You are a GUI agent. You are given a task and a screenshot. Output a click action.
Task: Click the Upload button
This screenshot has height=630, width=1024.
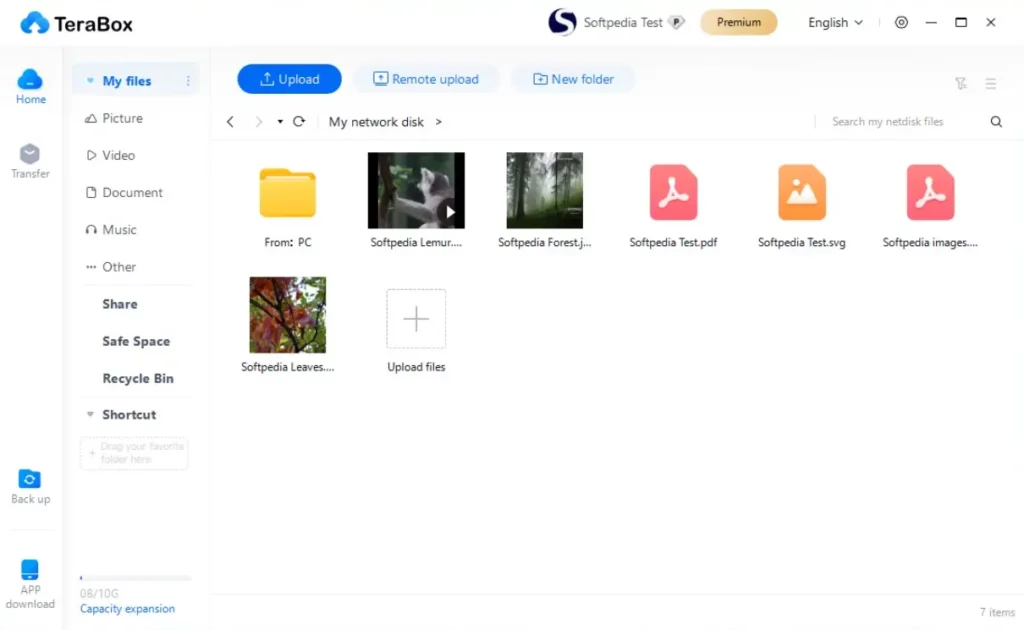click(x=289, y=78)
